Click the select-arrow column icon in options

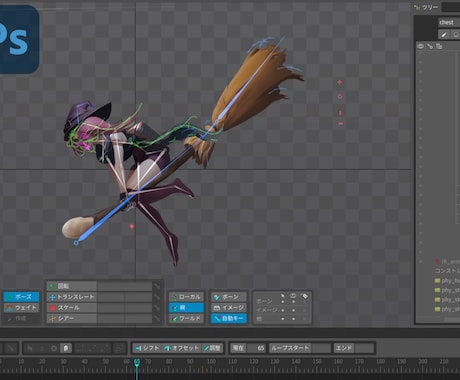coord(283,296)
